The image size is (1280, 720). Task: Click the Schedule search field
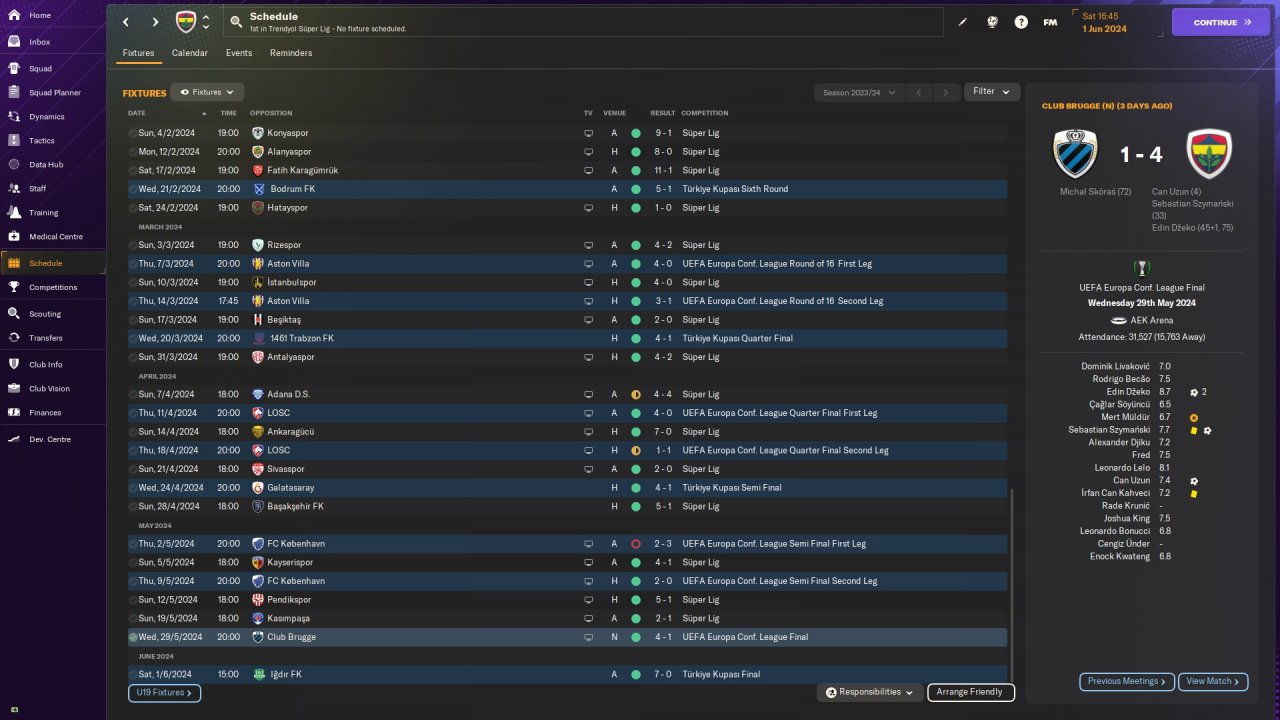pos(583,22)
